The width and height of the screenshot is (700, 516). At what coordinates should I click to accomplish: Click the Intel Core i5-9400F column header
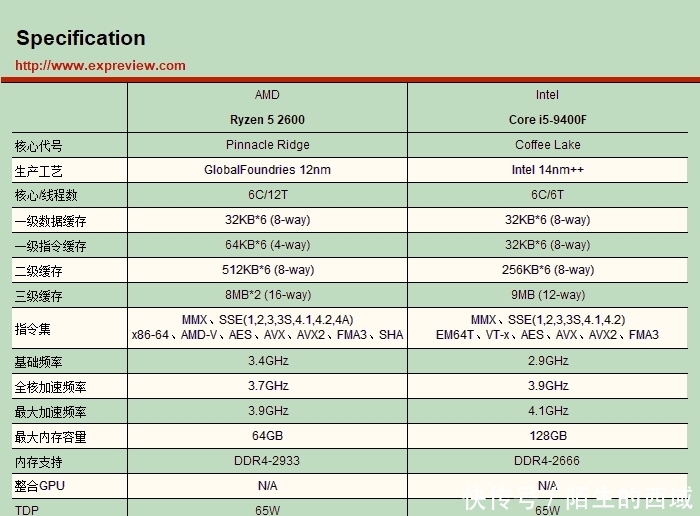click(547, 108)
